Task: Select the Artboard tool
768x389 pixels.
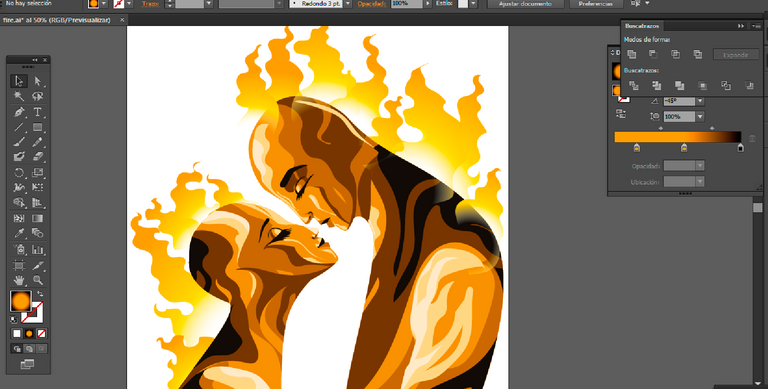Action: tap(19, 266)
